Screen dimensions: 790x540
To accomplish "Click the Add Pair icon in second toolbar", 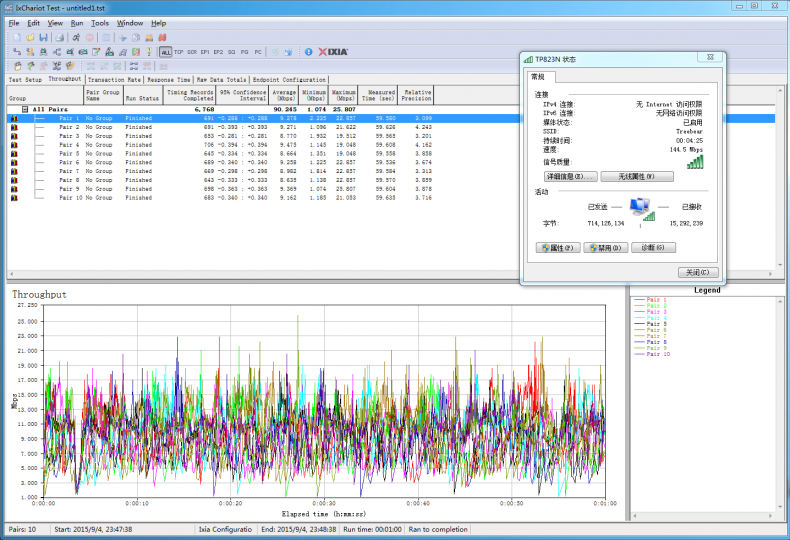I will [x=17, y=51].
